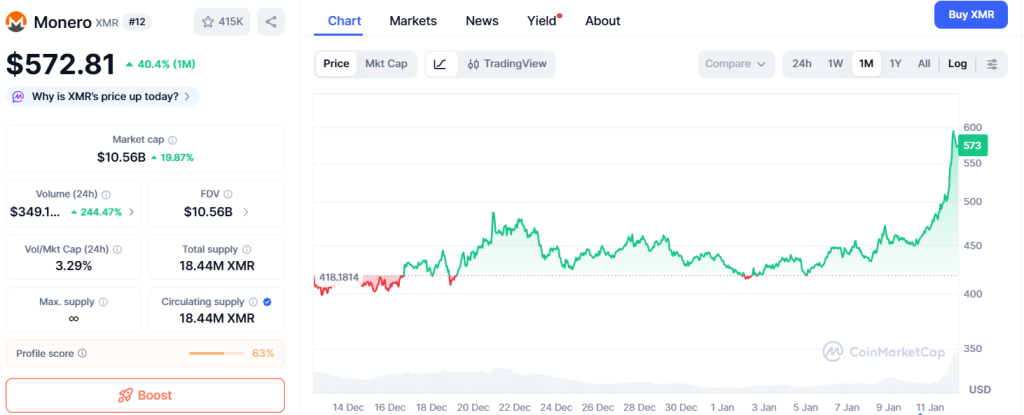
Task: Click the Boost button
Action: point(145,395)
